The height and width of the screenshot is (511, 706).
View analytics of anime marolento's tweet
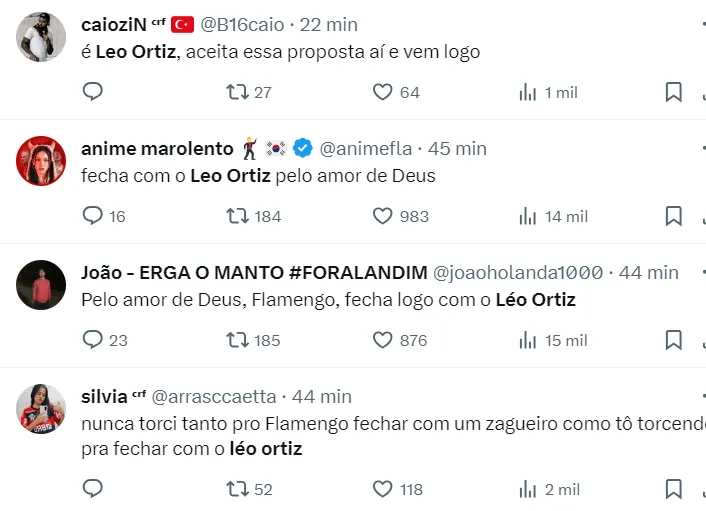[529, 216]
